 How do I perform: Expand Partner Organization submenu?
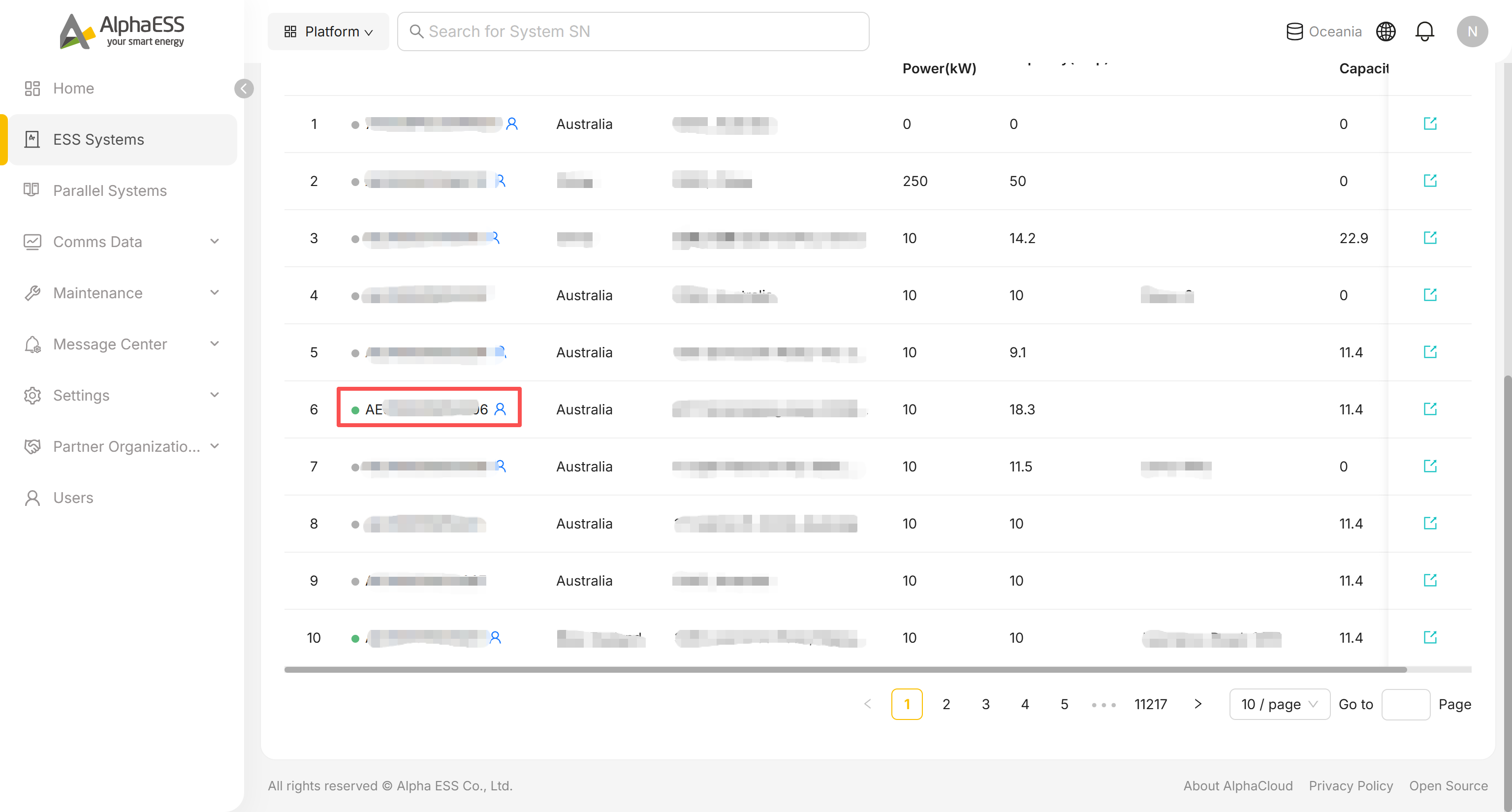[214, 446]
